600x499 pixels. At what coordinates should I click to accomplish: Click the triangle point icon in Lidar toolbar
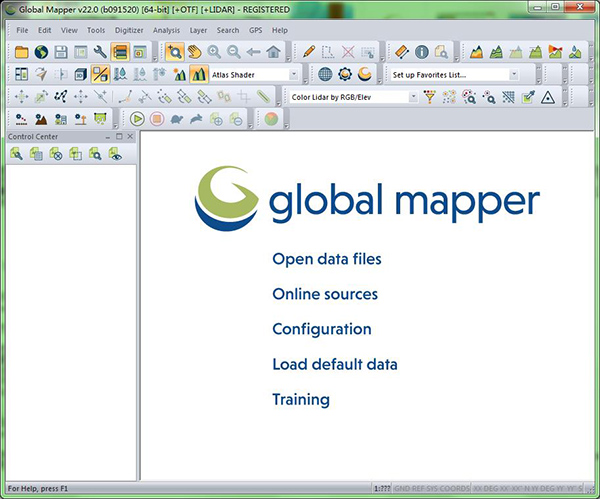(548, 98)
